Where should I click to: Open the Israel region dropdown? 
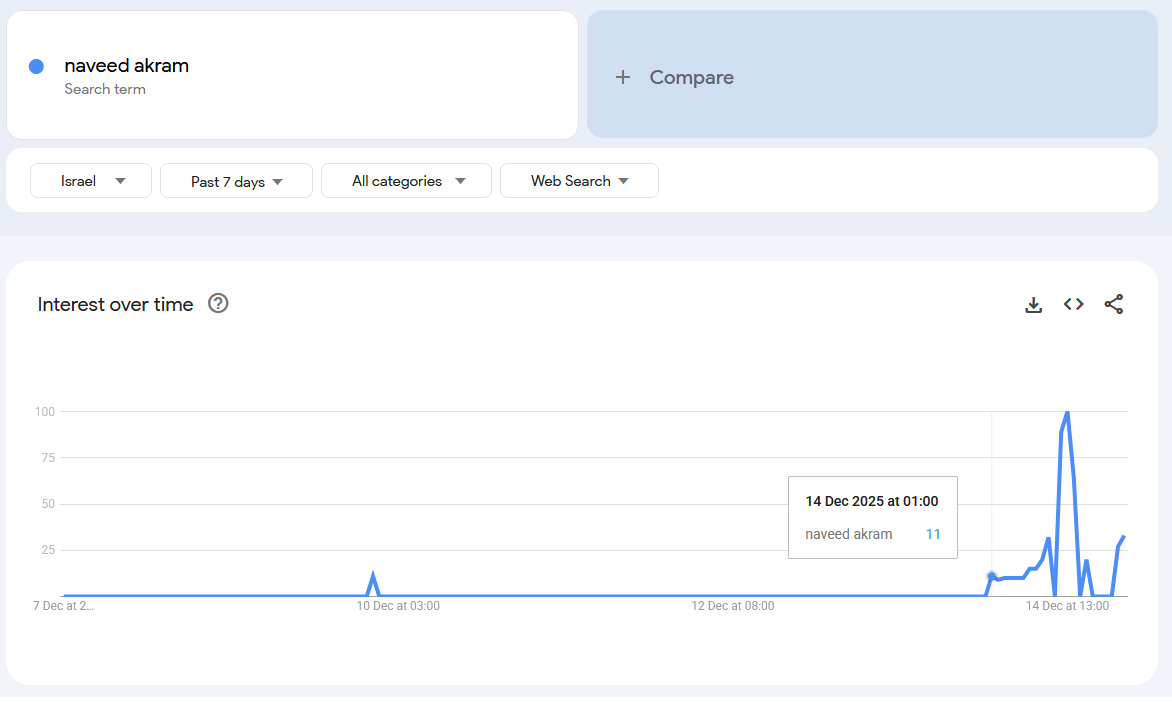point(91,181)
